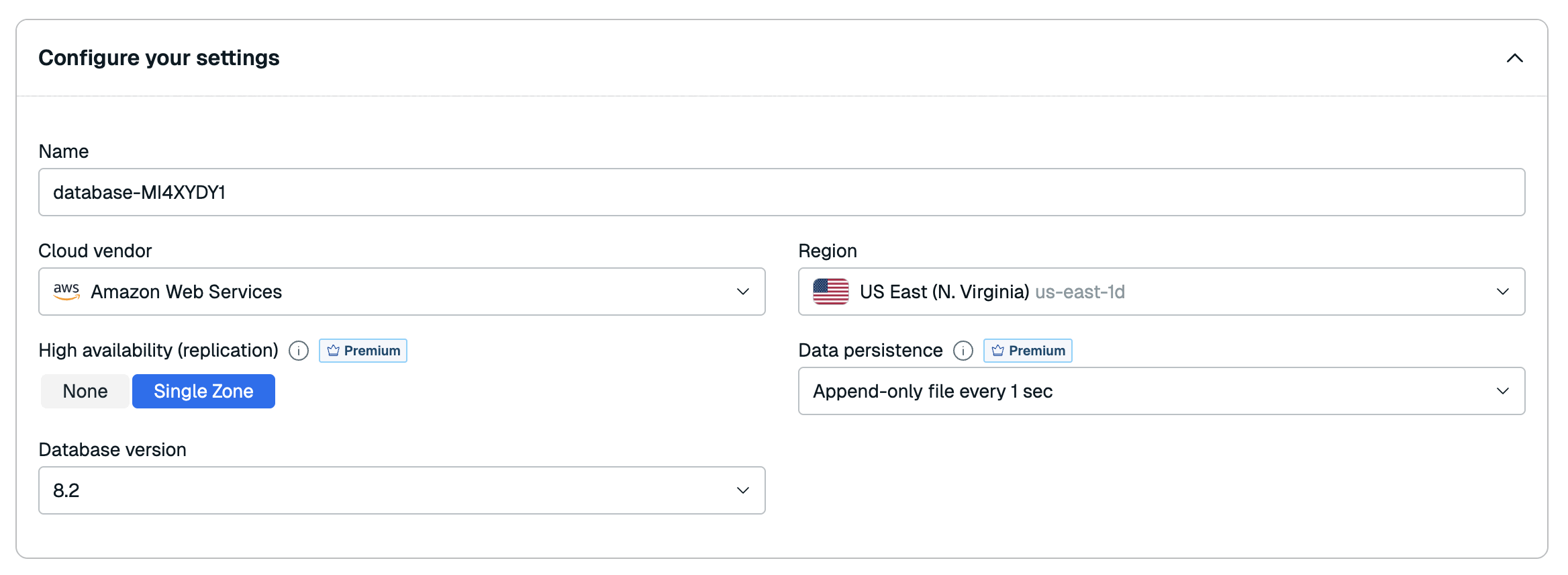Select None for high availability
1568x575 pixels.
click(85, 391)
